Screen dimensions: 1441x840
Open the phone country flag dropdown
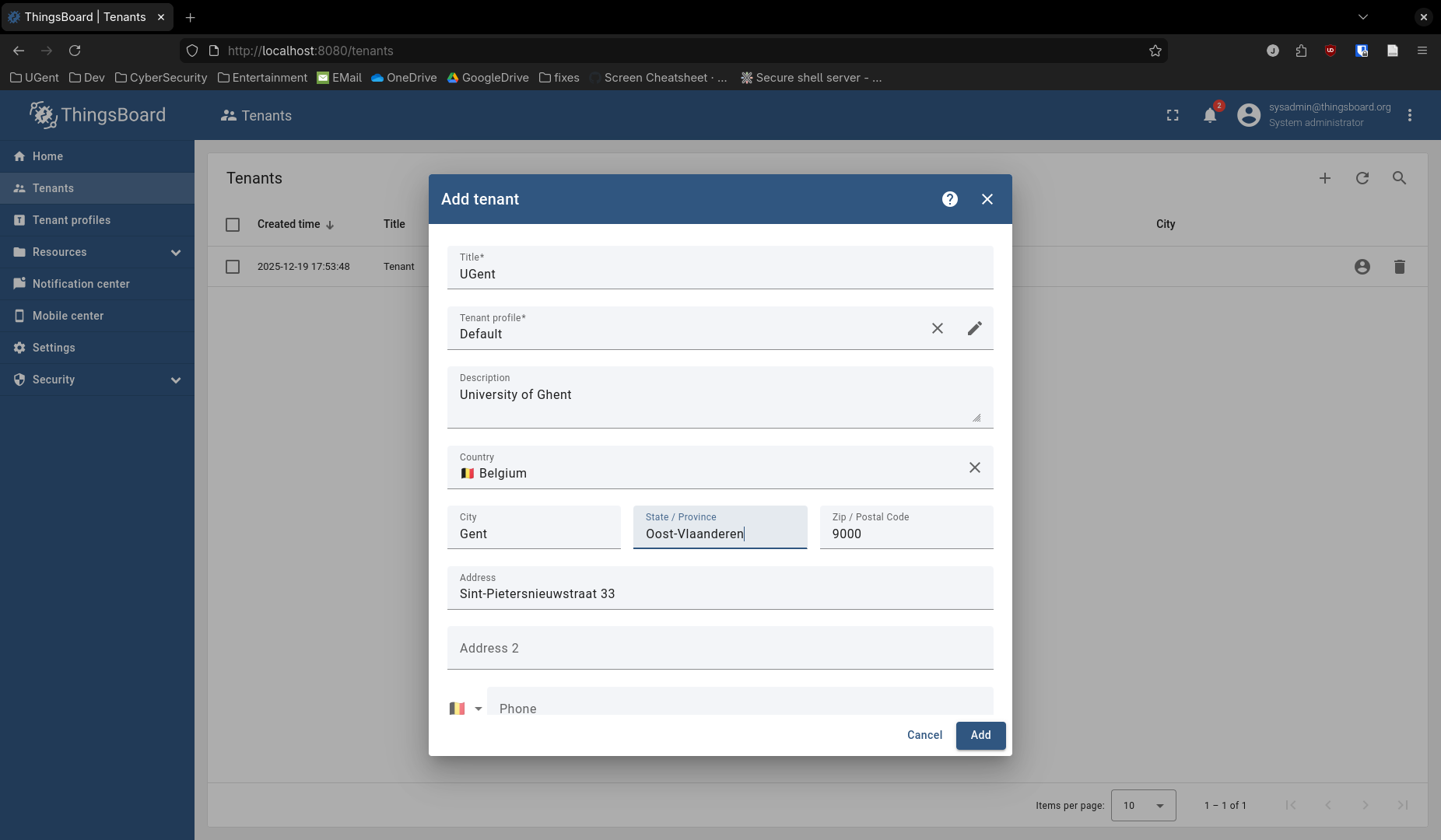pos(465,709)
